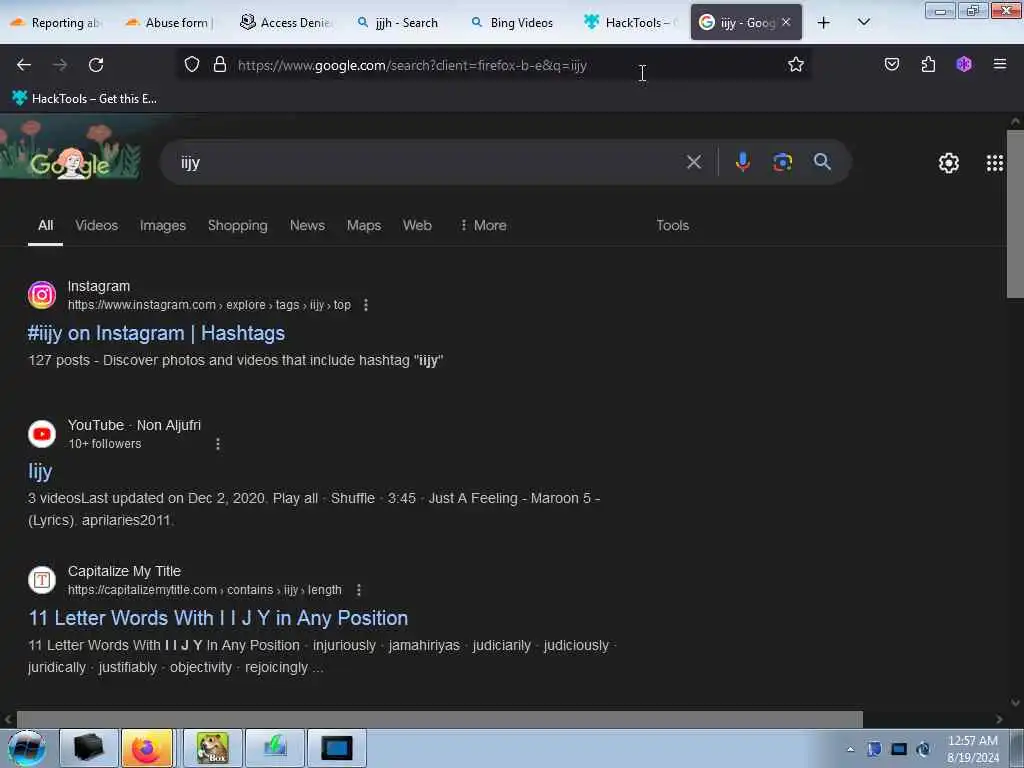Select the News search tab
1024x768 pixels.
pyautogui.click(x=308, y=225)
